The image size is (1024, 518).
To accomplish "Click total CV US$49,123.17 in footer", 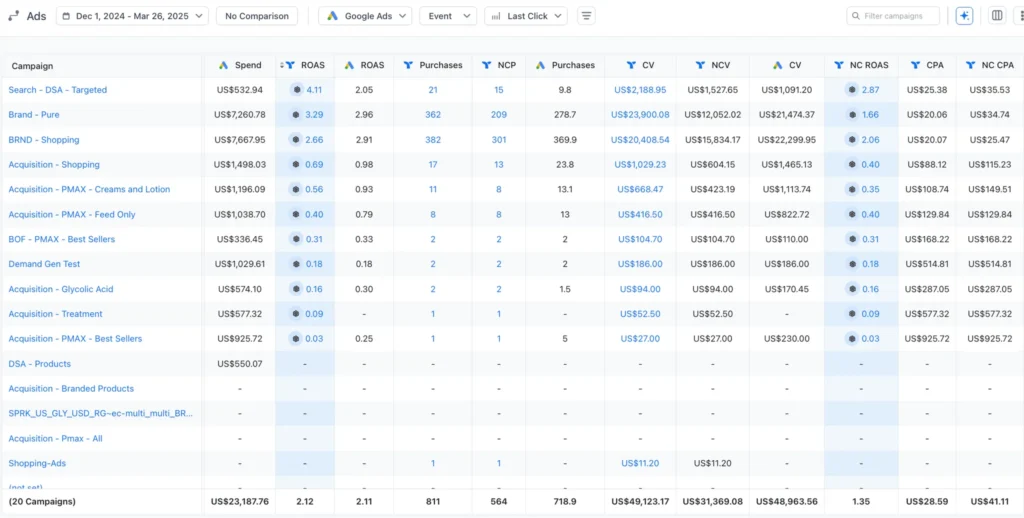I will click(x=640, y=502).
